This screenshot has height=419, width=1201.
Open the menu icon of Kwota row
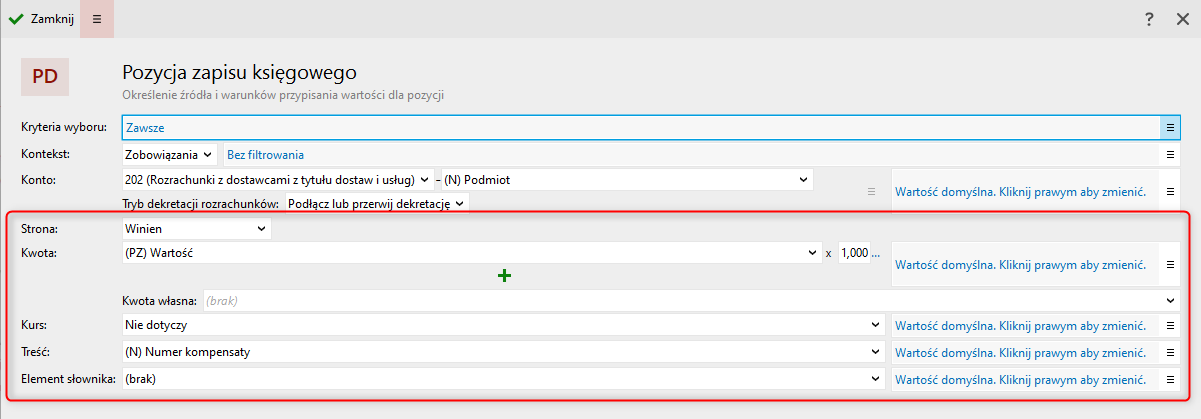1169,265
